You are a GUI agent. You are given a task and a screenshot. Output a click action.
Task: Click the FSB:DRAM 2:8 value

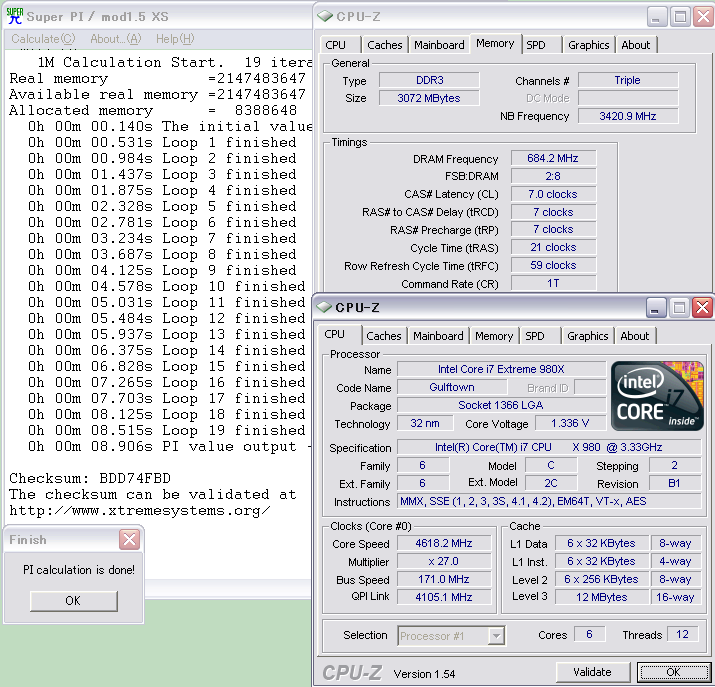pyautogui.click(x=553, y=176)
